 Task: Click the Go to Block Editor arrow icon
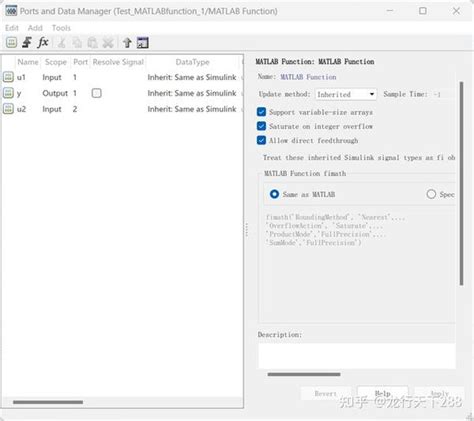(127, 43)
